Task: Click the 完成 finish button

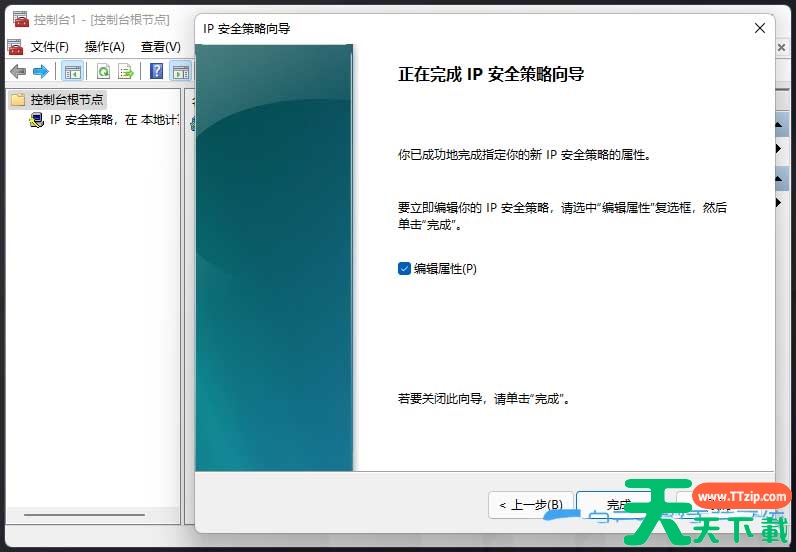Action: (618, 505)
